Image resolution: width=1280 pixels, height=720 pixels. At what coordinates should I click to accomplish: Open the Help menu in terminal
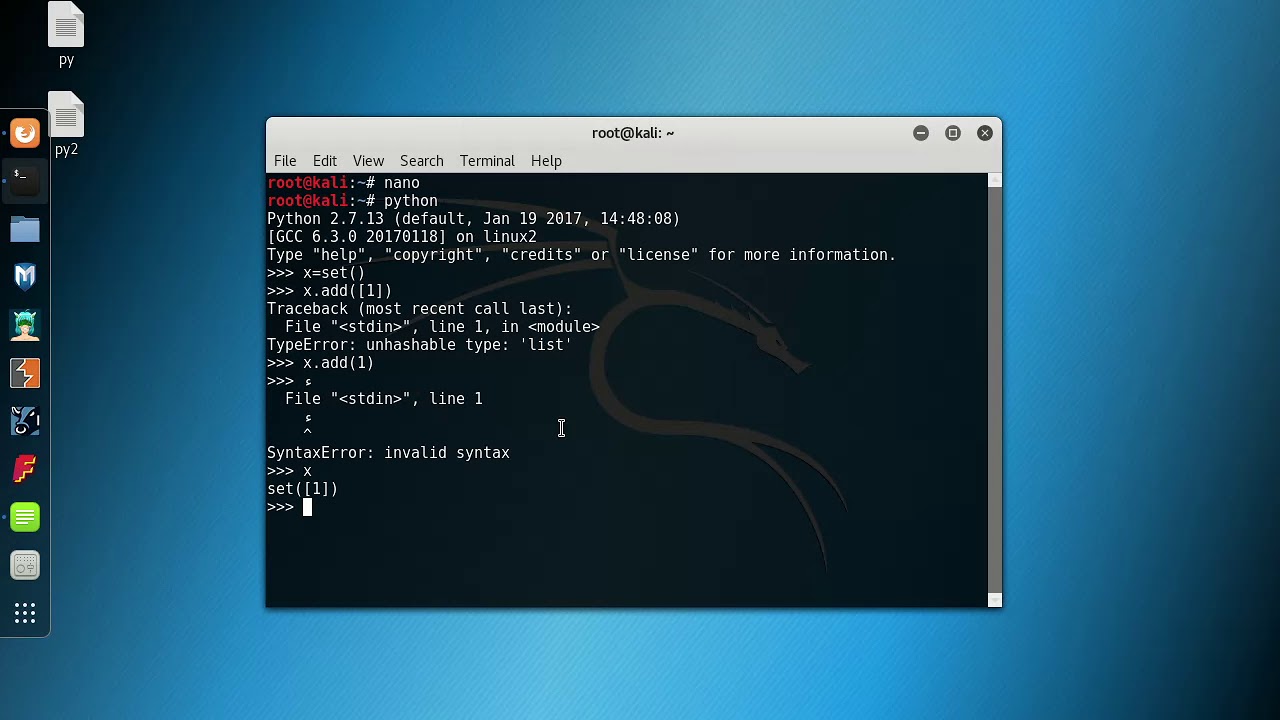pos(546,161)
